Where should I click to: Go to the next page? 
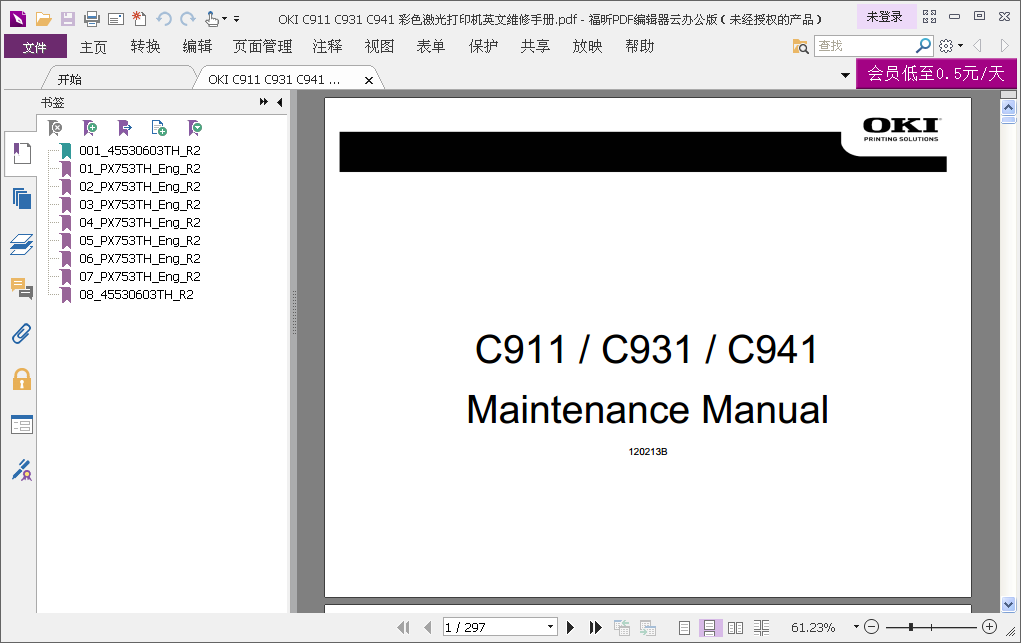tap(570, 627)
